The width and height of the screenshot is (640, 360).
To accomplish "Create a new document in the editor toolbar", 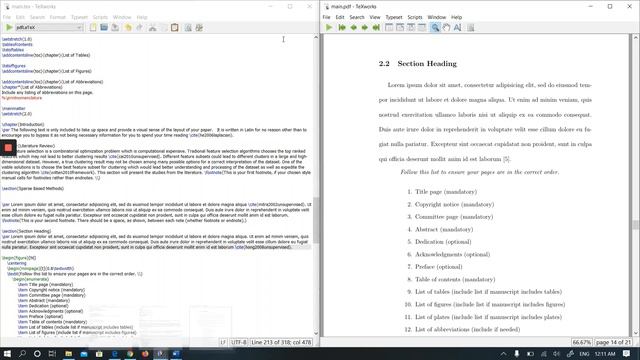I will click(93, 27).
